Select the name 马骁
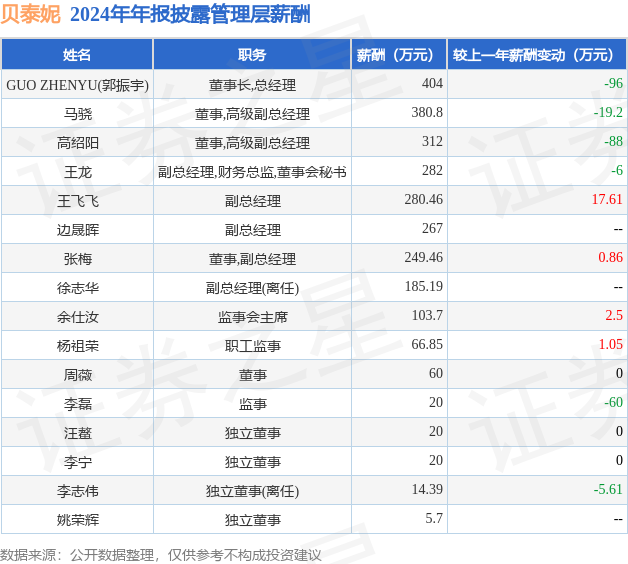This screenshot has width=628, height=564. pos(78,114)
